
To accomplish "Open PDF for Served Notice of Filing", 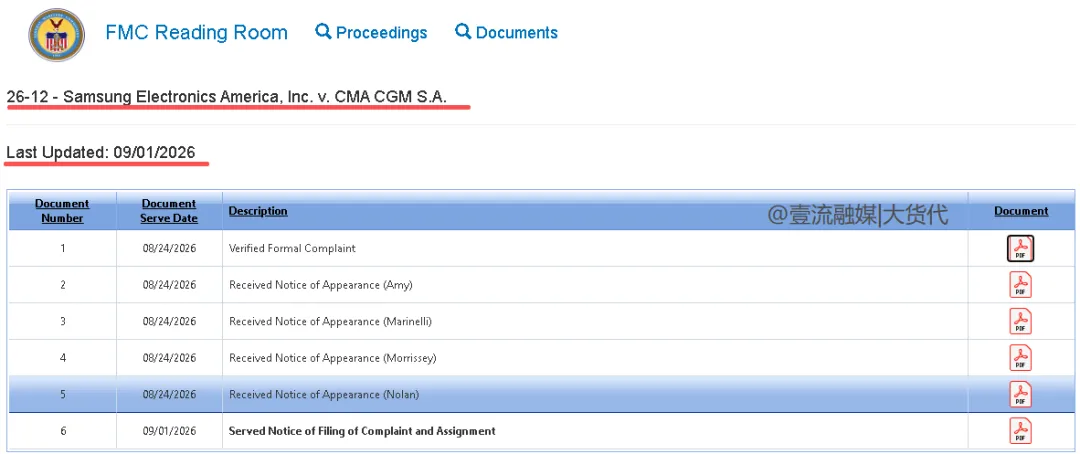I will (x=1020, y=431).
